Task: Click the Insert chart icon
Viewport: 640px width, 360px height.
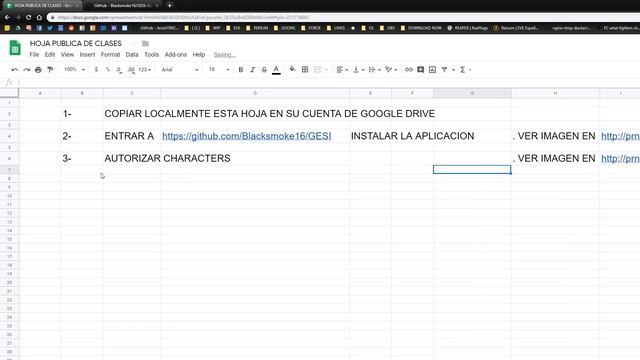Action: (432, 70)
